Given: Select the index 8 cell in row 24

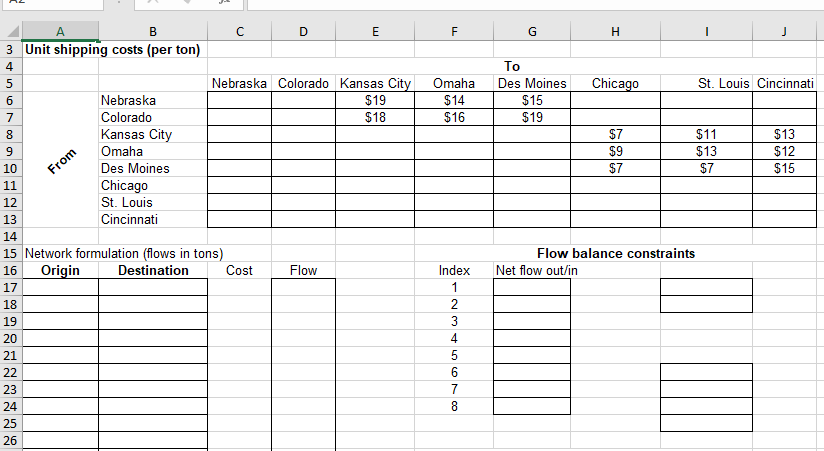Looking at the screenshot, I should click(x=454, y=406).
